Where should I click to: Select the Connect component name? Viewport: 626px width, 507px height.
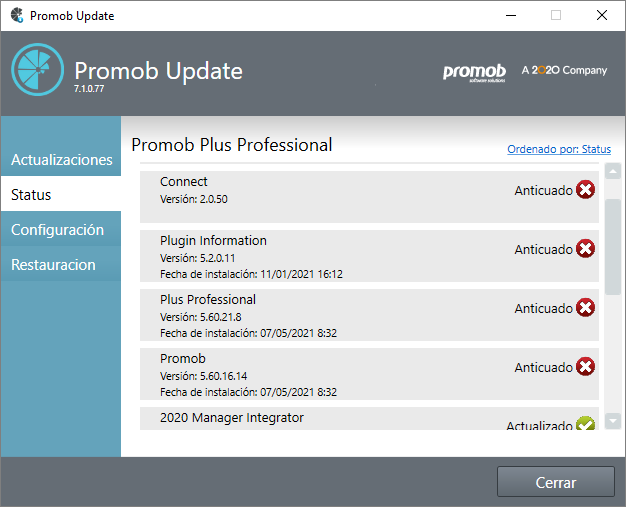pos(184,182)
